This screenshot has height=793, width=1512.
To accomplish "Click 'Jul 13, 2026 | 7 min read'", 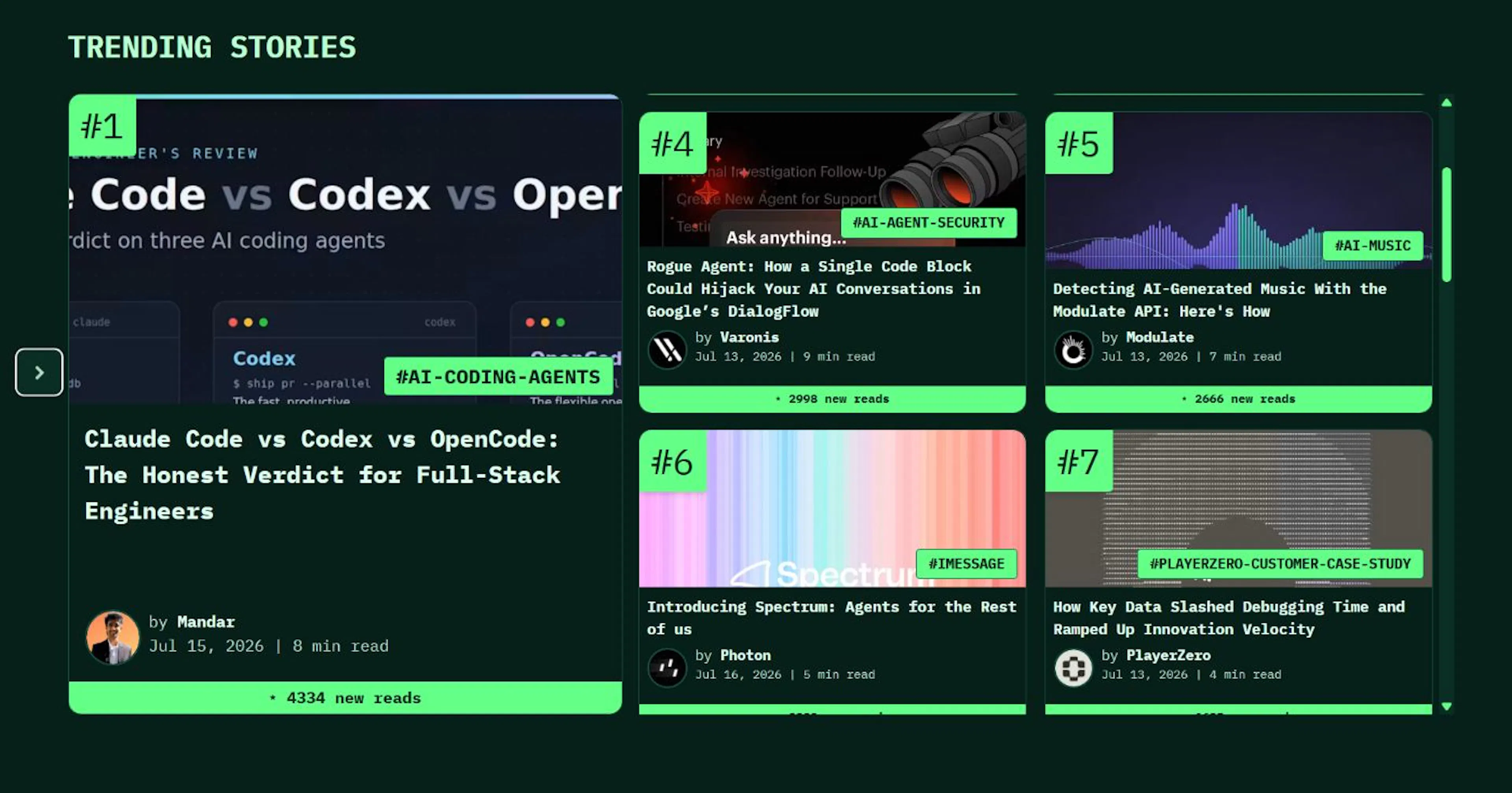I will coord(1191,357).
